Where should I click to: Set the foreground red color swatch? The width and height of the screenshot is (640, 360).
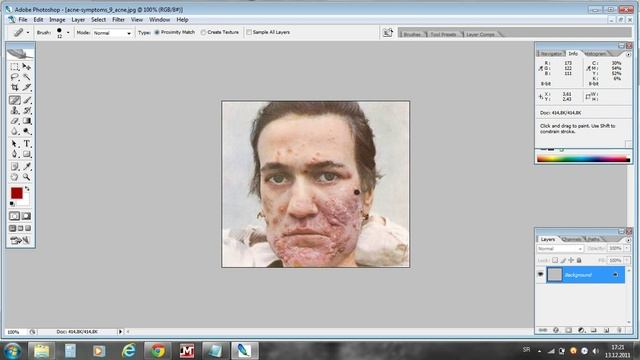(x=17, y=193)
